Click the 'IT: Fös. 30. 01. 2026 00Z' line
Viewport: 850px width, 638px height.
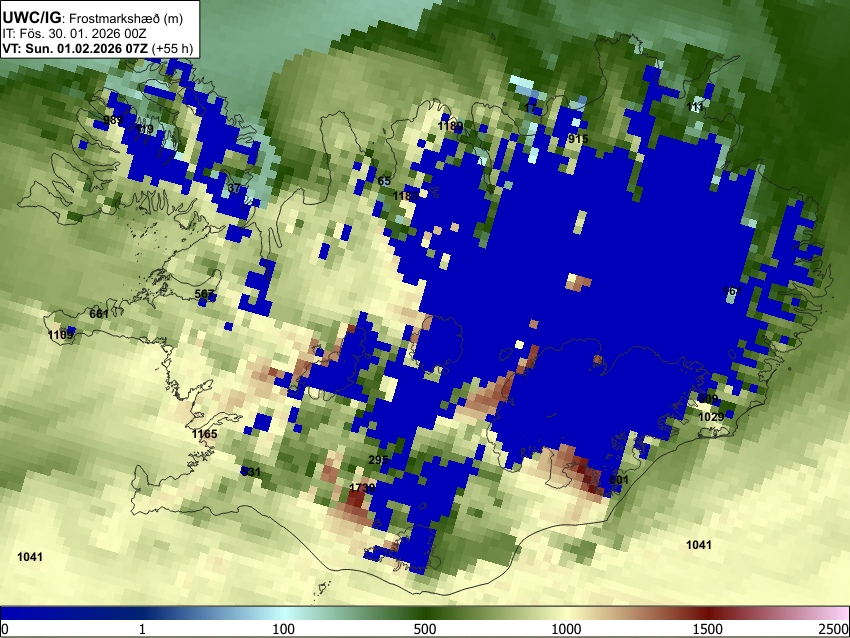[74, 34]
